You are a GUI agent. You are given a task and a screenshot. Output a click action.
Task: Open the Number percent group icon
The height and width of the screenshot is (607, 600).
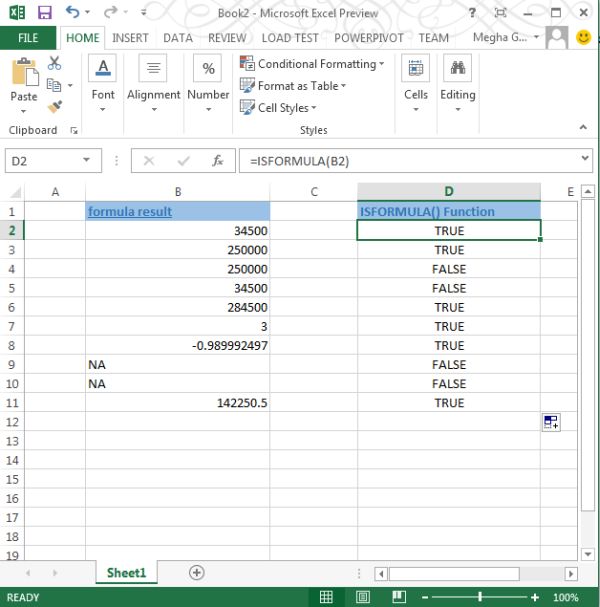208,68
